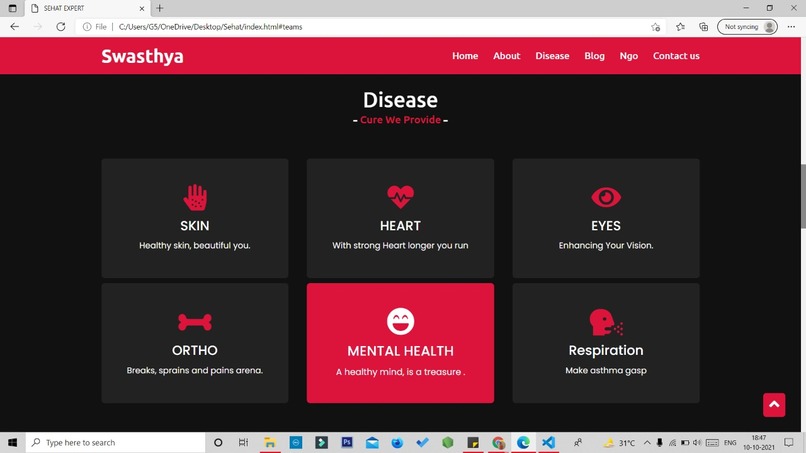The width and height of the screenshot is (806, 453).
Task: Click the 'Cure We Provide' subtitle
Action: 400,120
